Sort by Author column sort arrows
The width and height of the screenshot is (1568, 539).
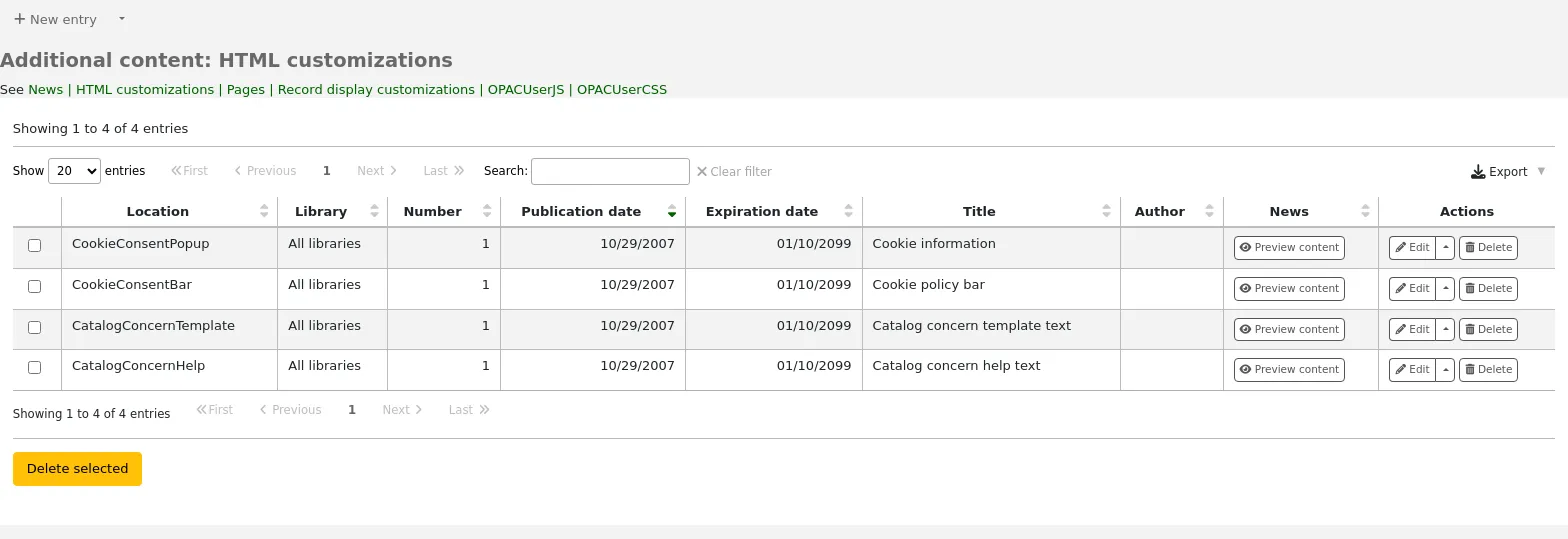point(1209,211)
